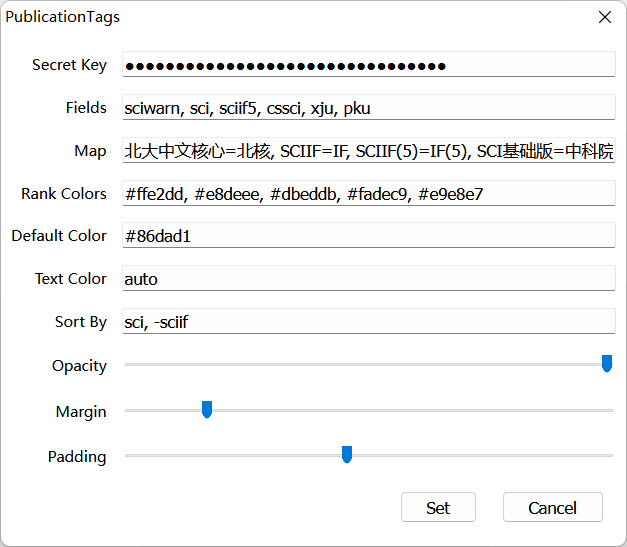This screenshot has width=627, height=547.
Task: Select the Rank Colors input field
Action: pyautogui.click(x=368, y=194)
